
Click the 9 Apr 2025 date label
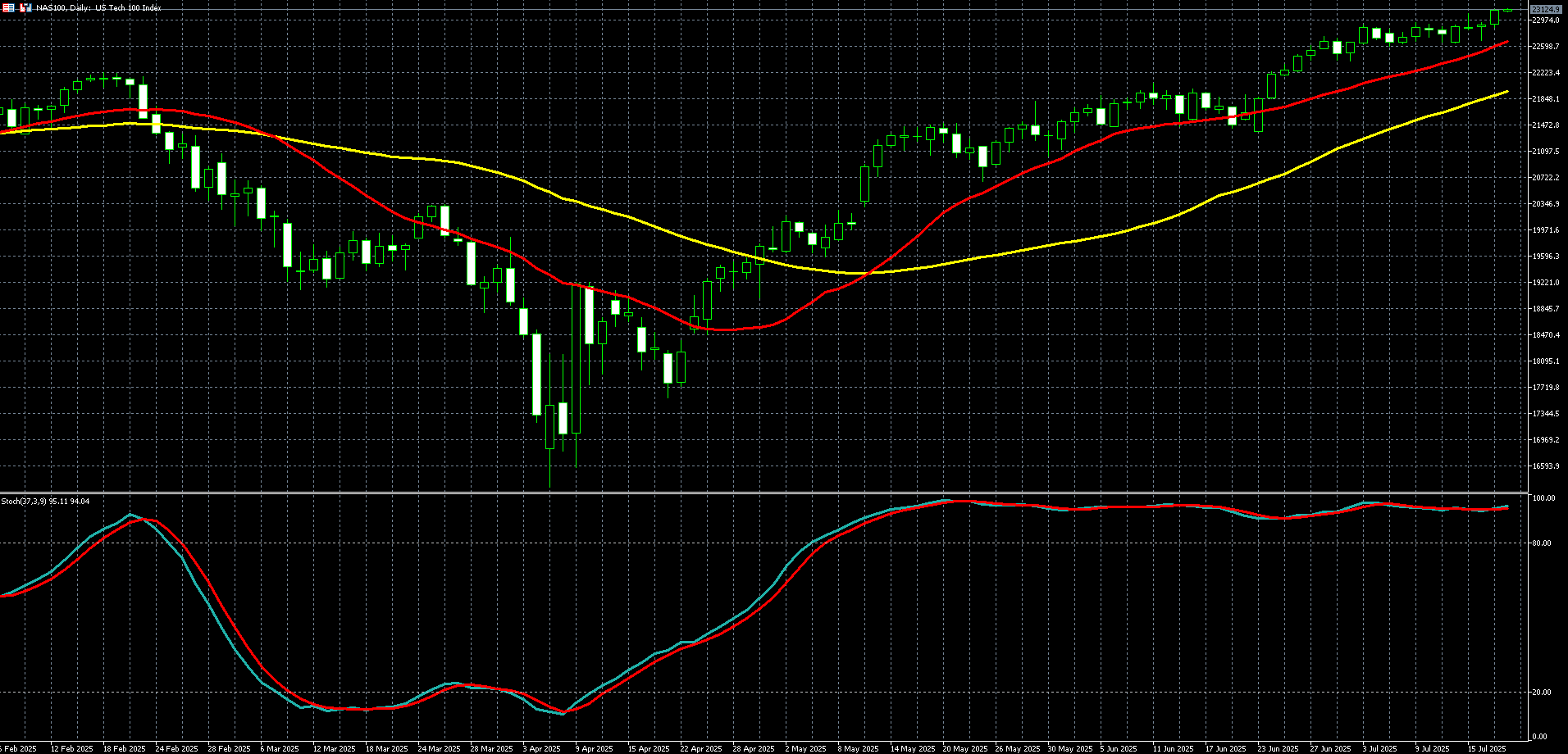click(594, 748)
